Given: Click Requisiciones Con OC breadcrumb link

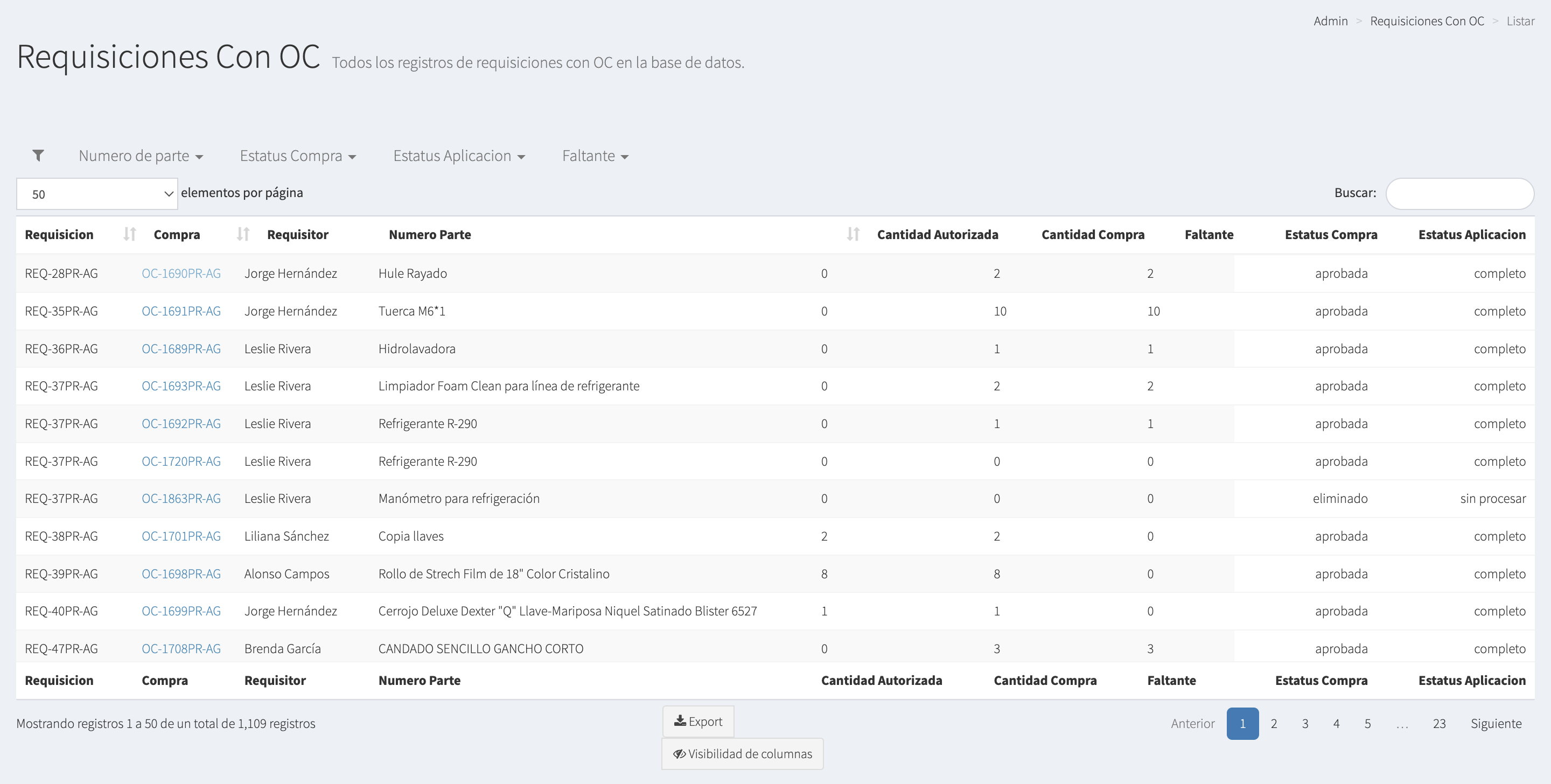Looking at the screenshot, I should tap(1427, 21).
